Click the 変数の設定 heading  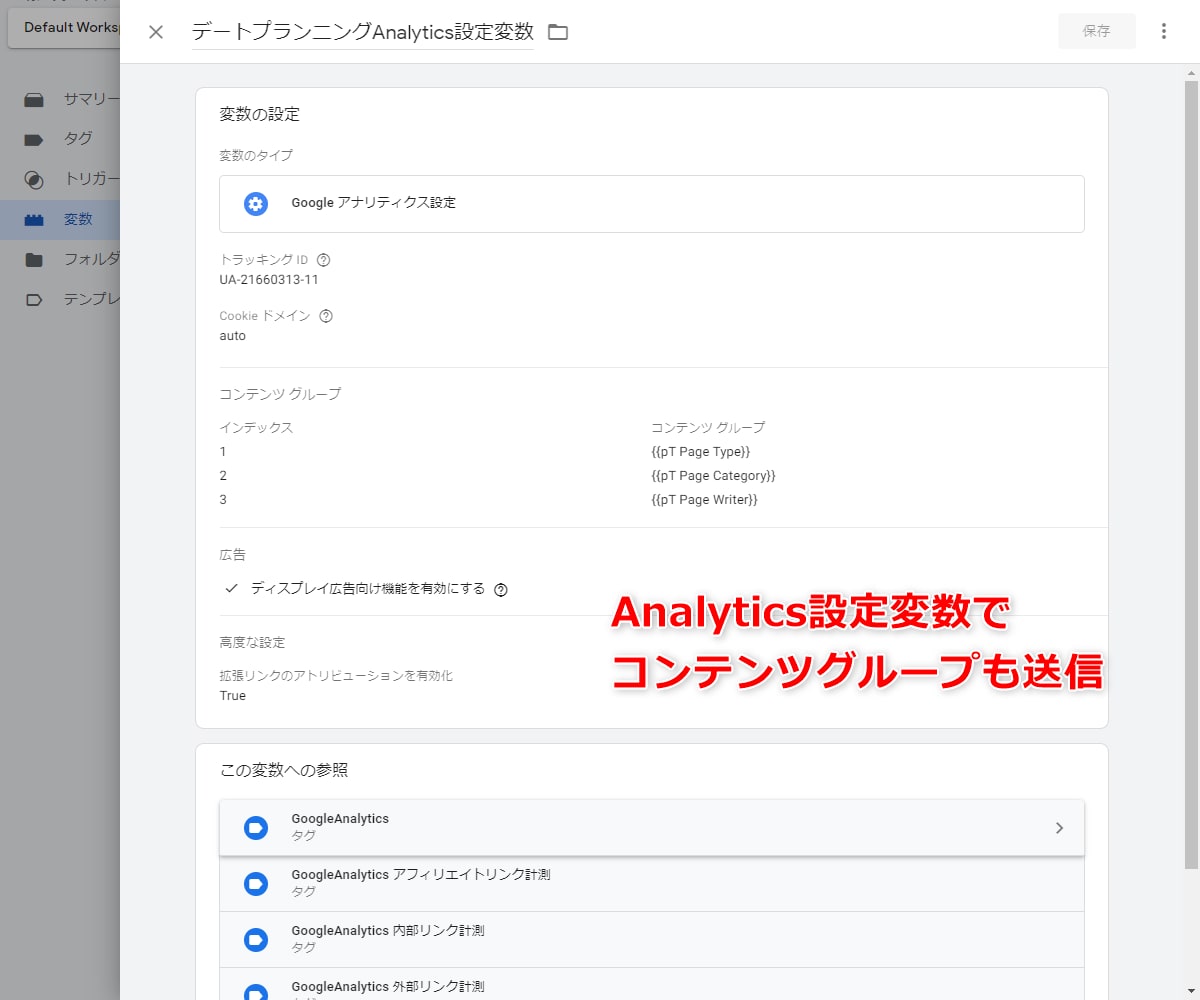coord(259,114)
